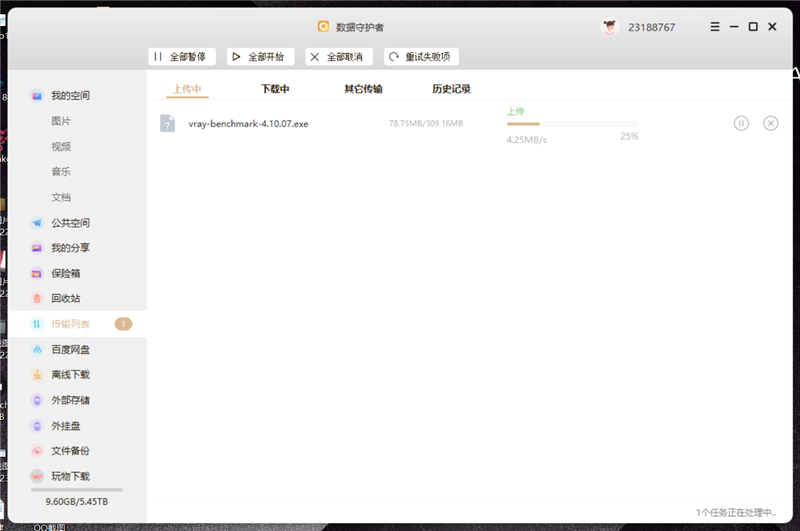
Task: Click the 全部开始 button
Action: pyautogui.click(x=261, y=57)
